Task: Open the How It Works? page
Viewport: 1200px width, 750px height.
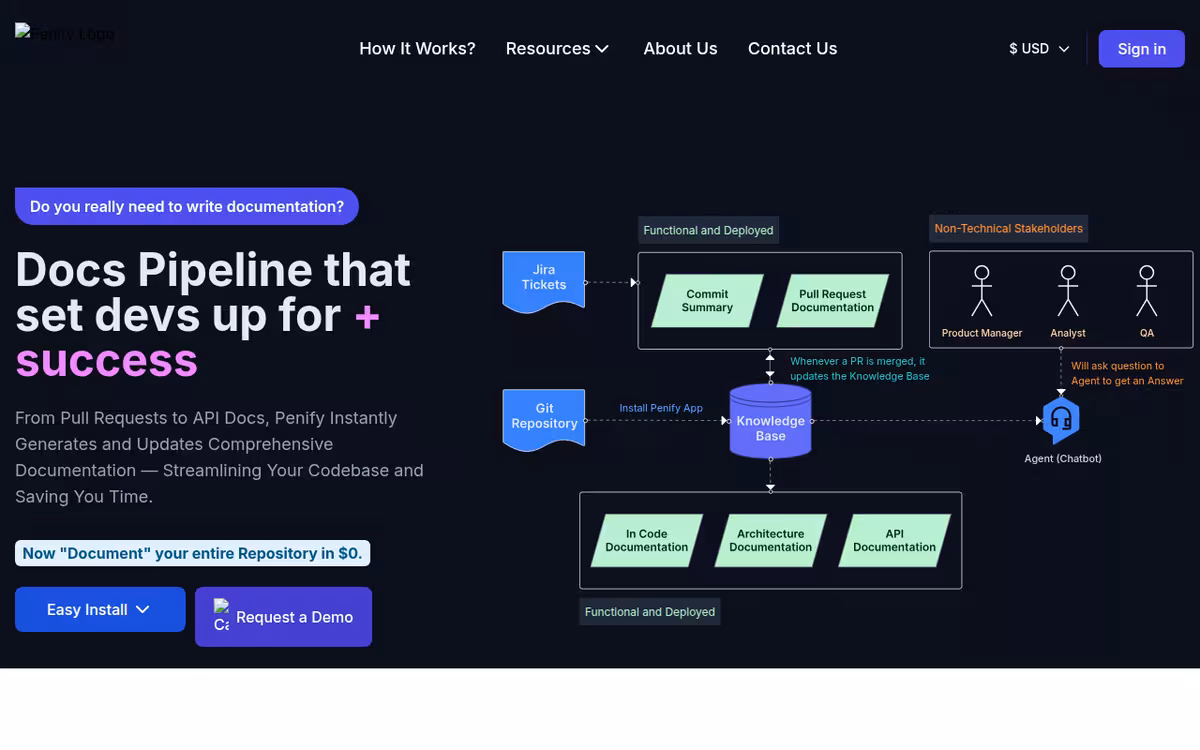Action: 417,48
